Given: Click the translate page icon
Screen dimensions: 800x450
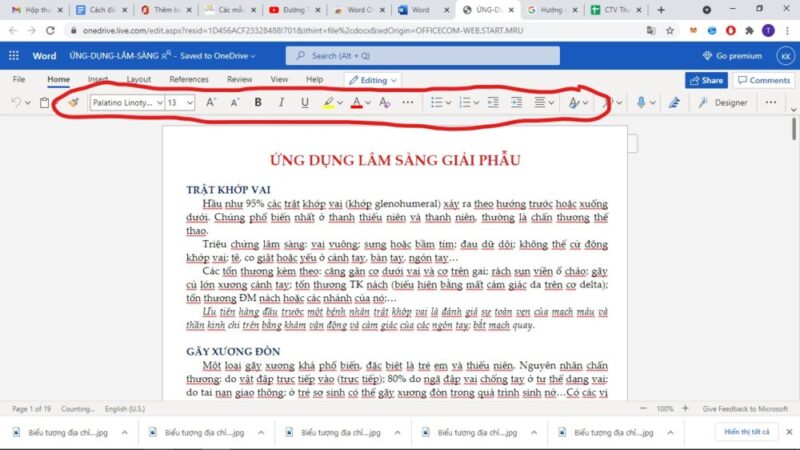Looking at the screenshot, I should 651,31.
